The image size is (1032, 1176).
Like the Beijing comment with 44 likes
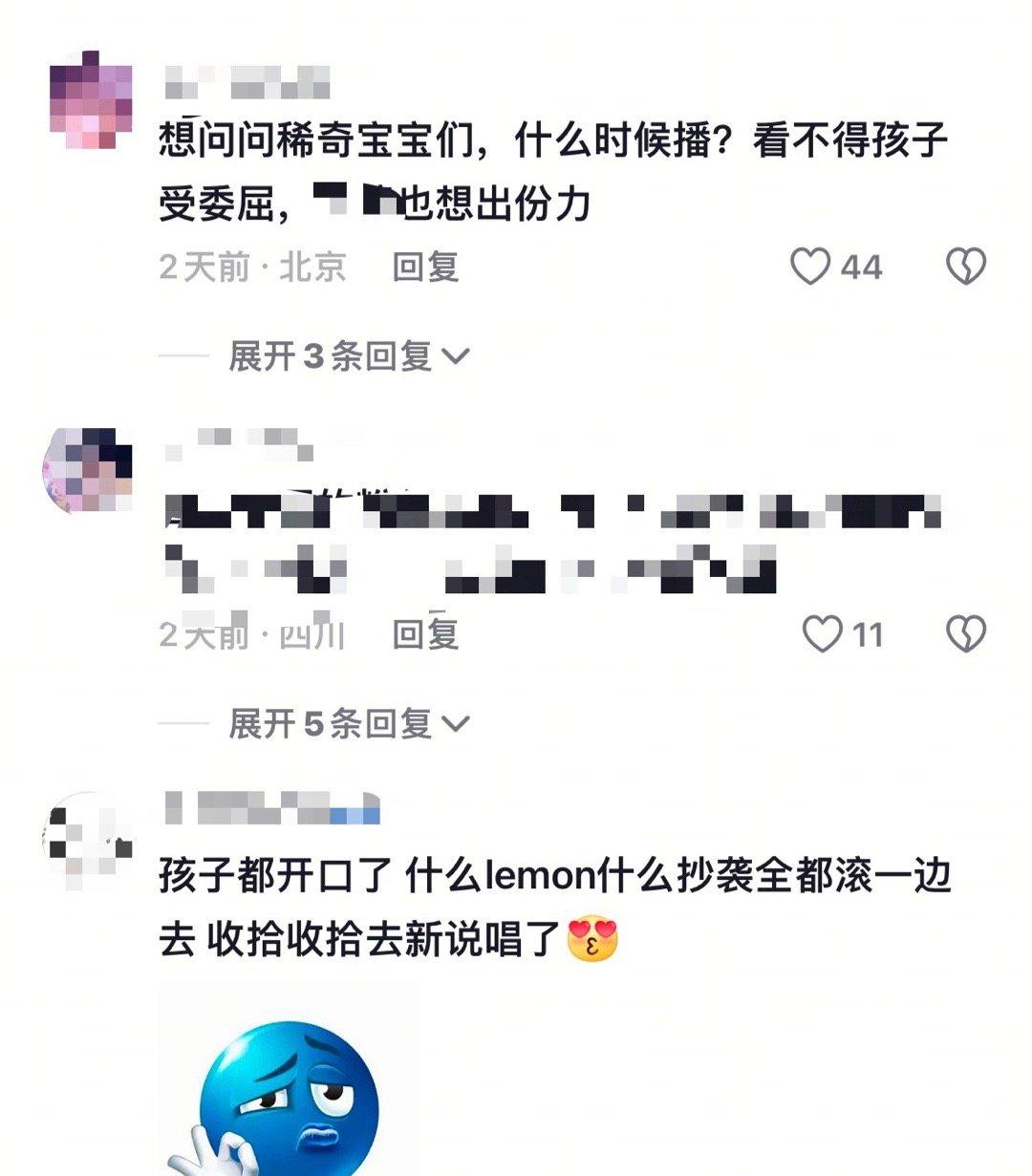(x=810, y=267)
